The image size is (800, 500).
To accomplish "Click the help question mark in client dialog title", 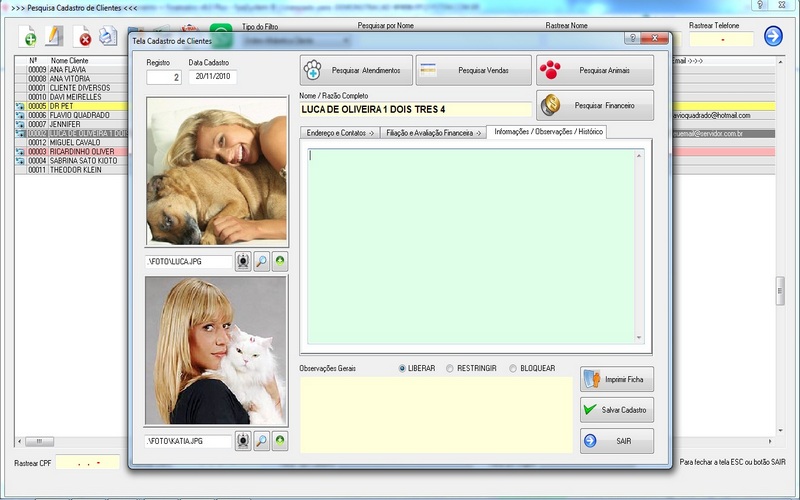I will tap(633, 38).
